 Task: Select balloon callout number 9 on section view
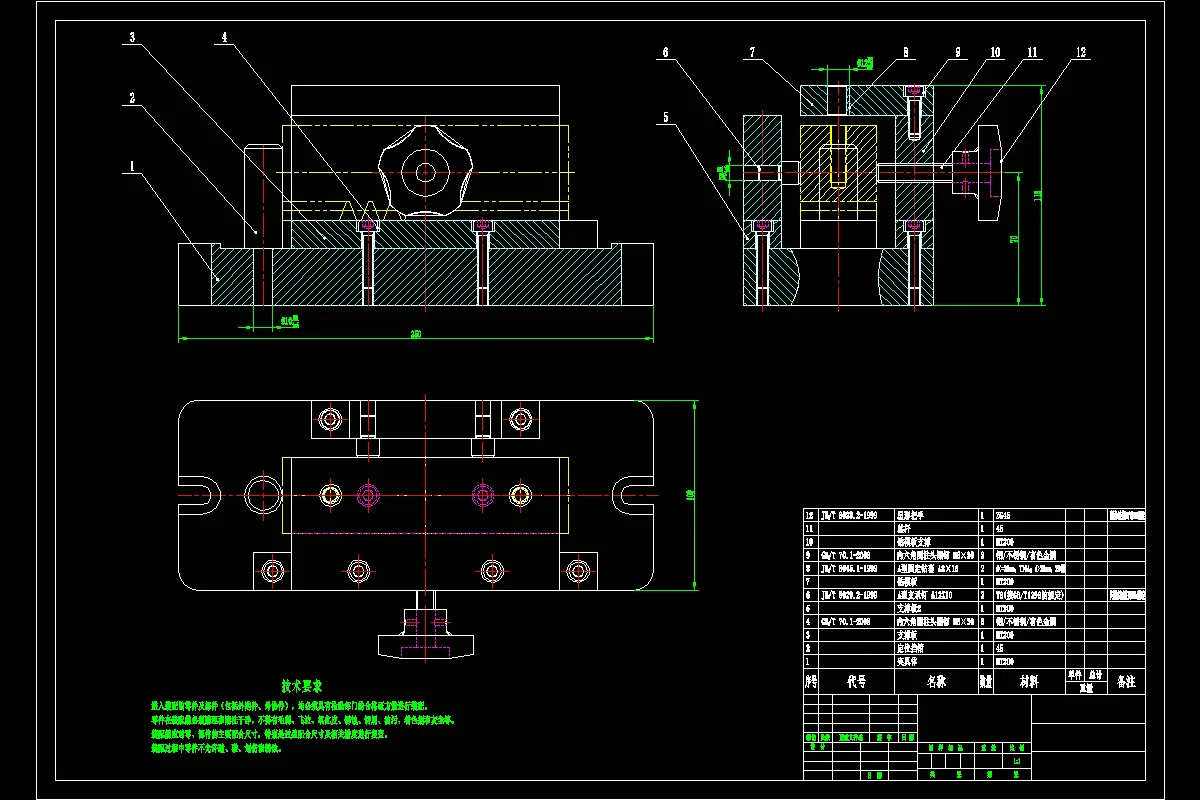(x=957, y=52)
